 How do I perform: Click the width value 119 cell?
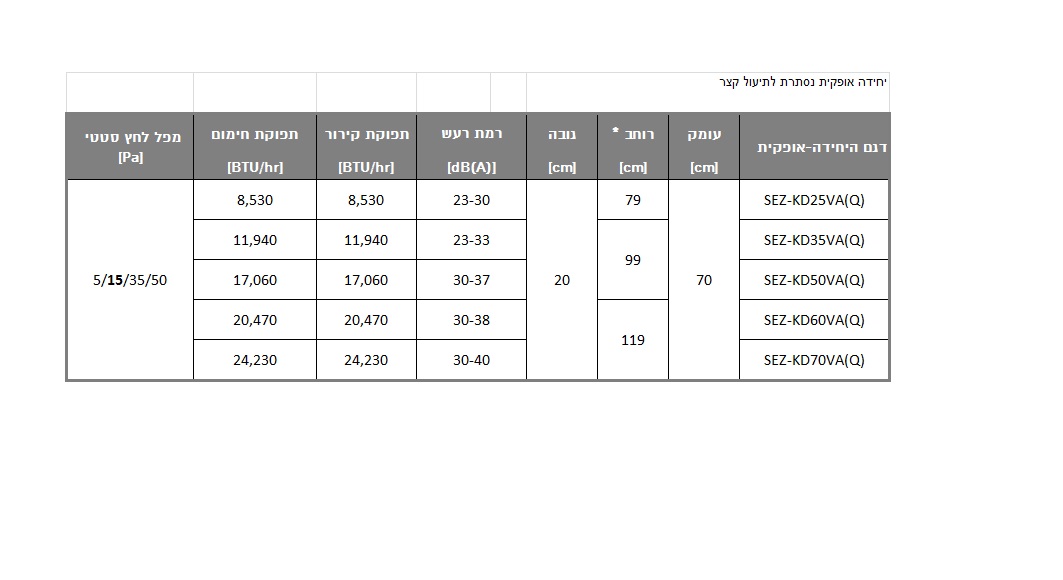(x=633, y=339)
